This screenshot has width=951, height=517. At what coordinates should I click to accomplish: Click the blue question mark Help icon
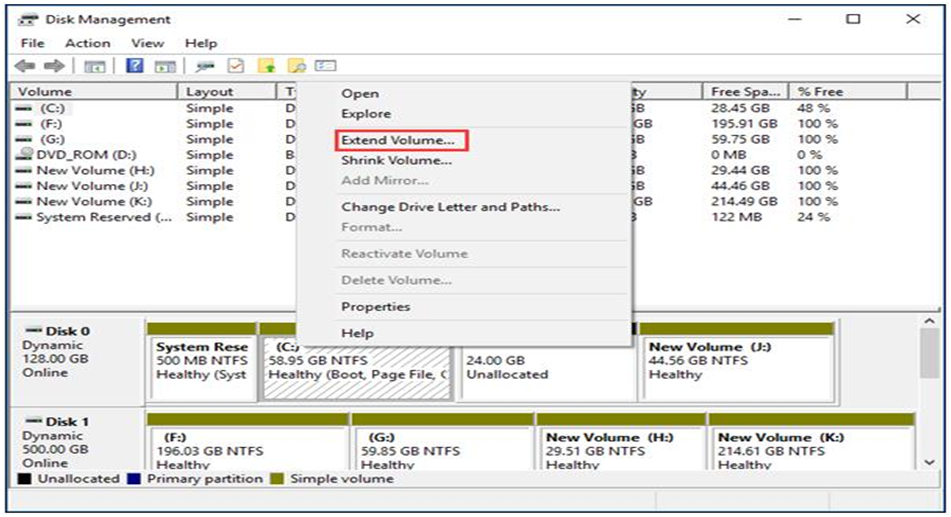[135, 66]
